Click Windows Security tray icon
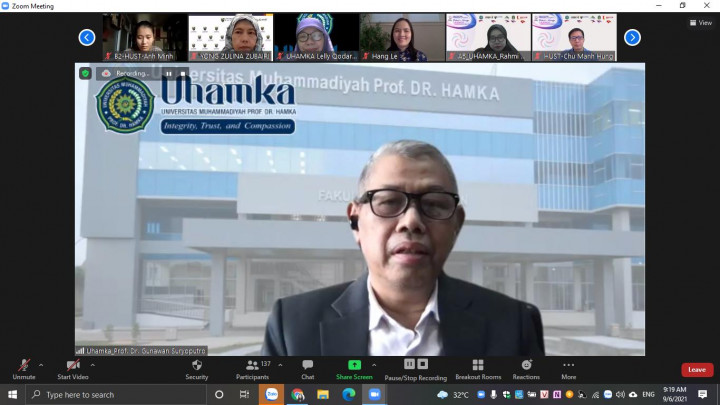The width and height of the screenshot is (720, 405). point(506,394)
